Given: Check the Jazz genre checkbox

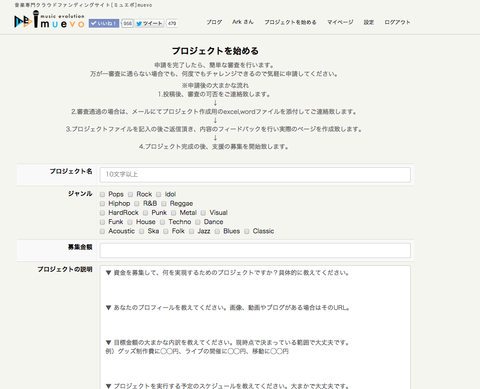Looking at the screenshot, I should [191, 231].
